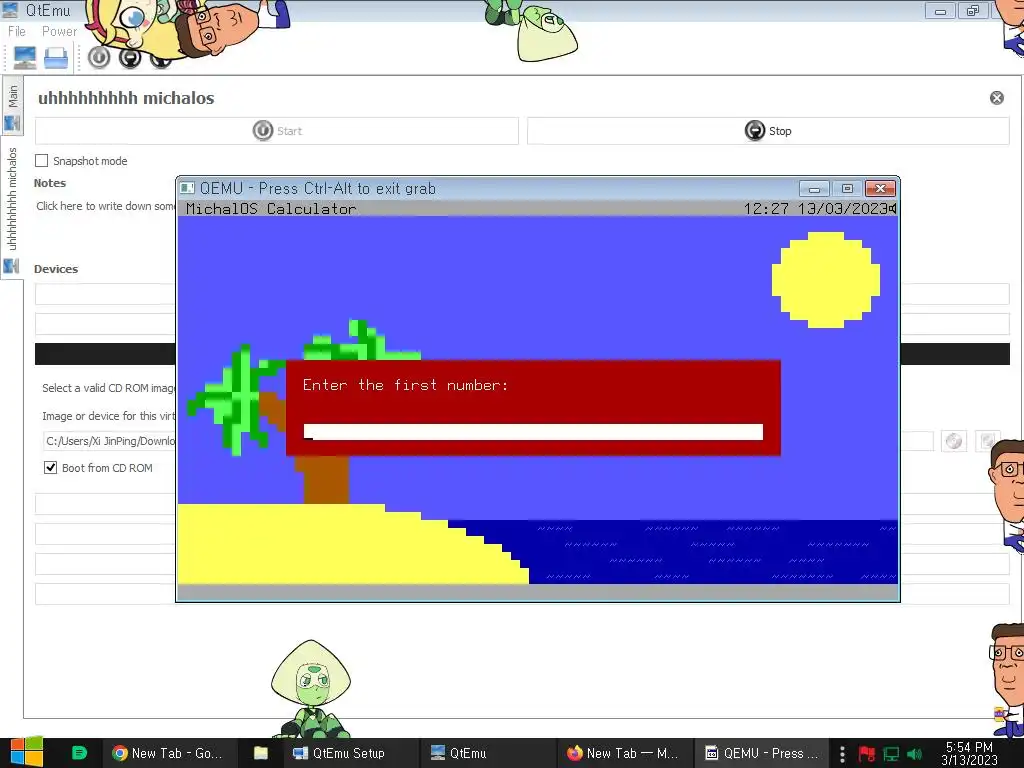Click the Devices section heading

(x=56, y=269)
